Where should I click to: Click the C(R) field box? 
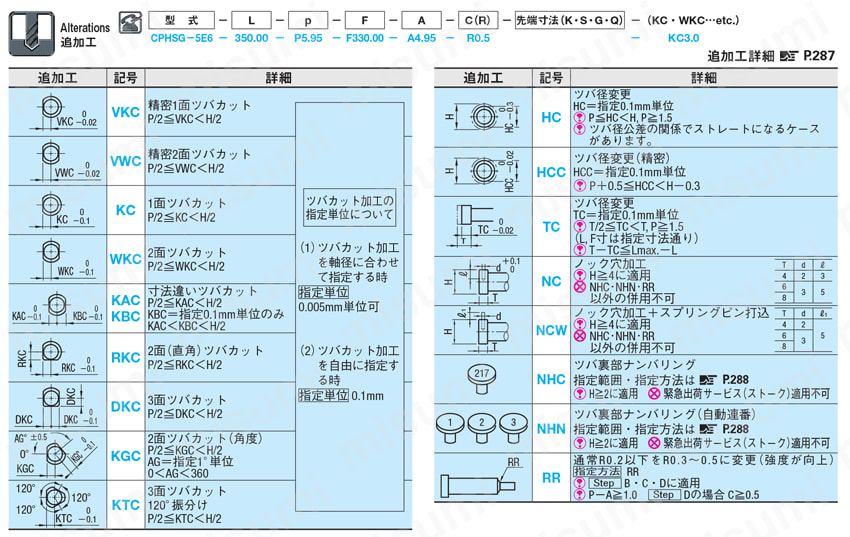(478, 21)
